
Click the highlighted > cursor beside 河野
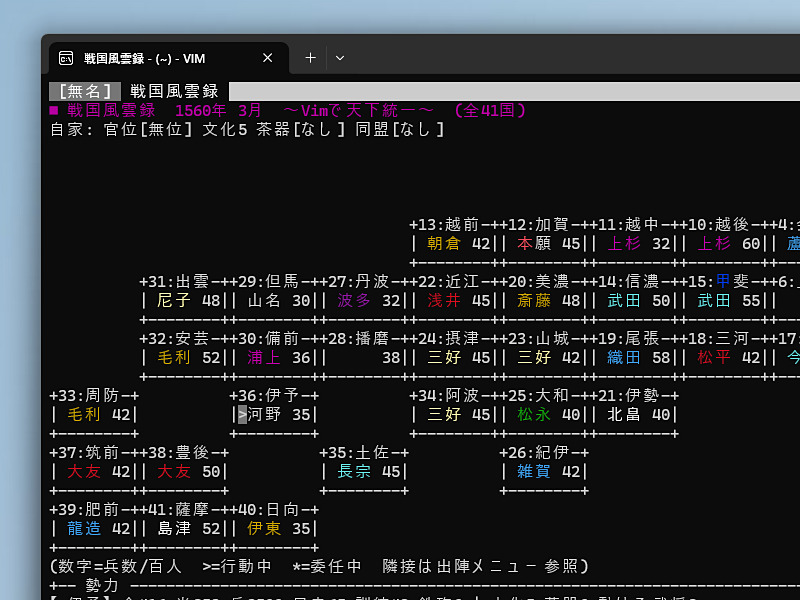pos(242,415)
